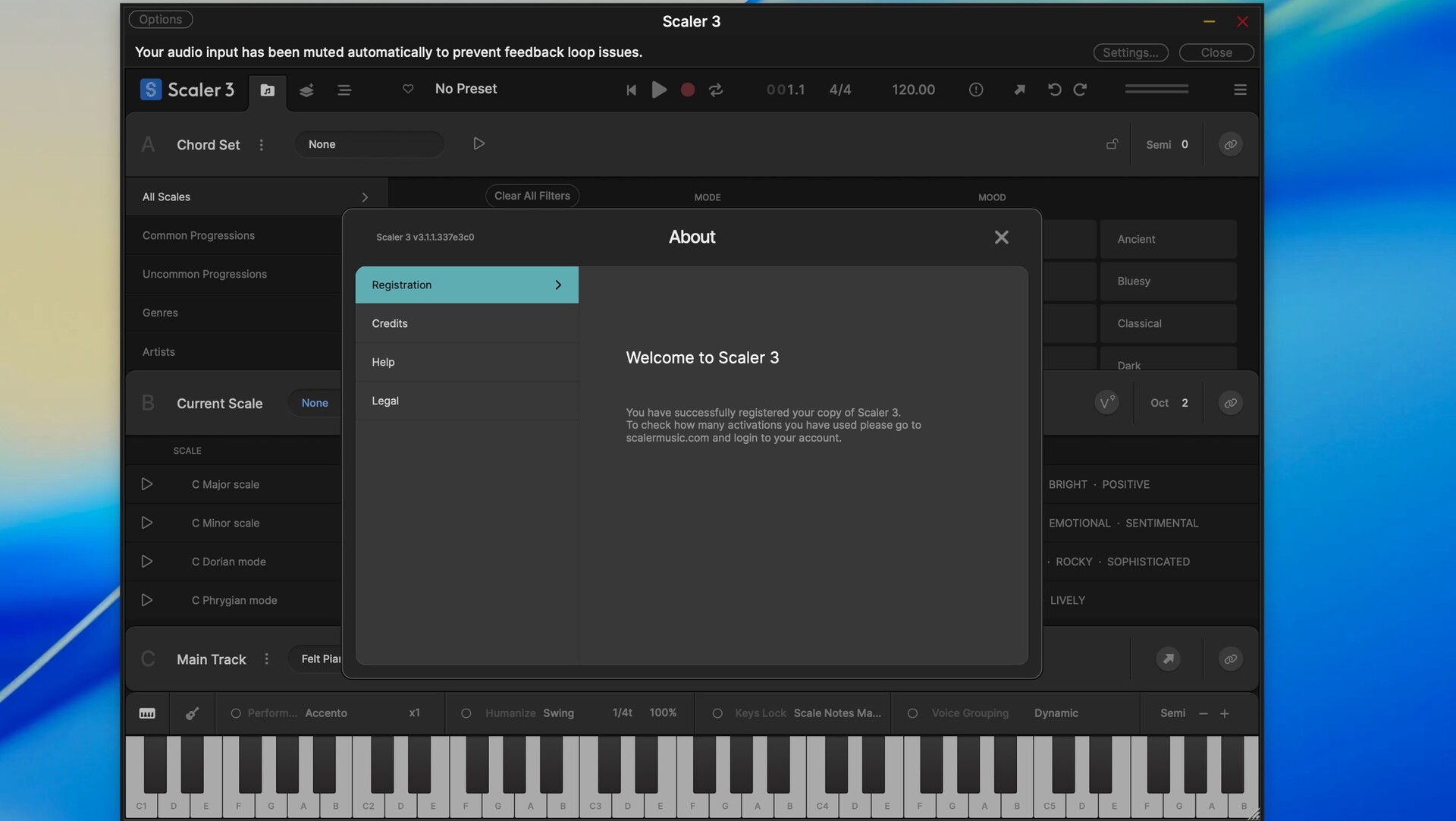Viewport: 1456px width, 821px height.
Task: Open the Dynamic voice grouping dropdown
Action: 1056,713
